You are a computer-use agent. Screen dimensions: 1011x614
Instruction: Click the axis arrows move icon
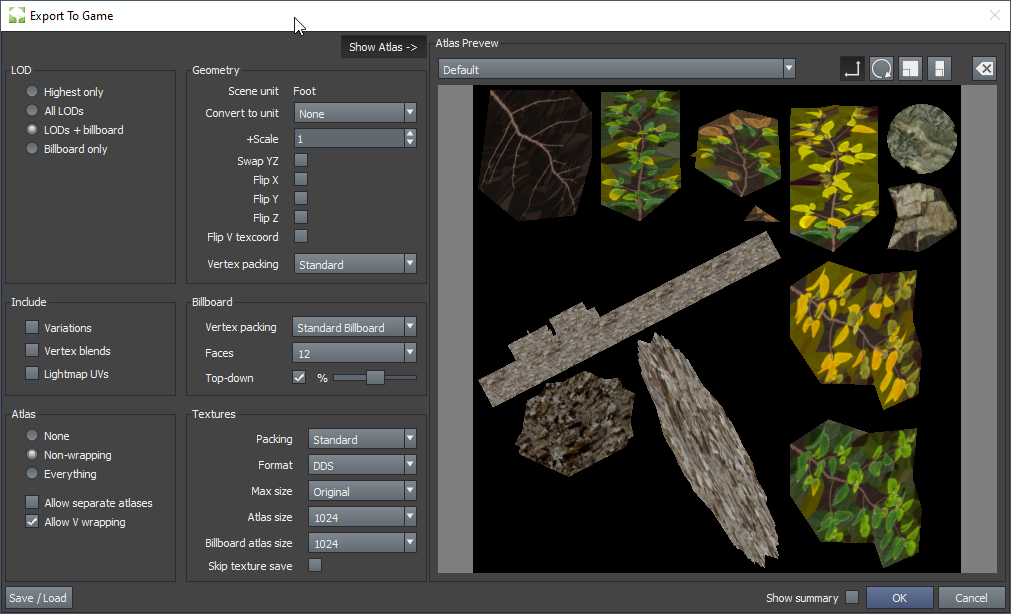(852, 69)
